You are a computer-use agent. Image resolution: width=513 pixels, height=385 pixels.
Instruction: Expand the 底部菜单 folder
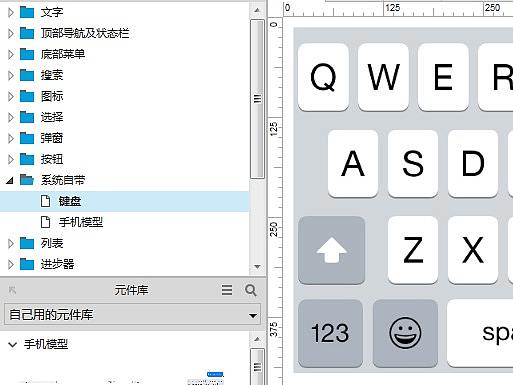(11, 54)
